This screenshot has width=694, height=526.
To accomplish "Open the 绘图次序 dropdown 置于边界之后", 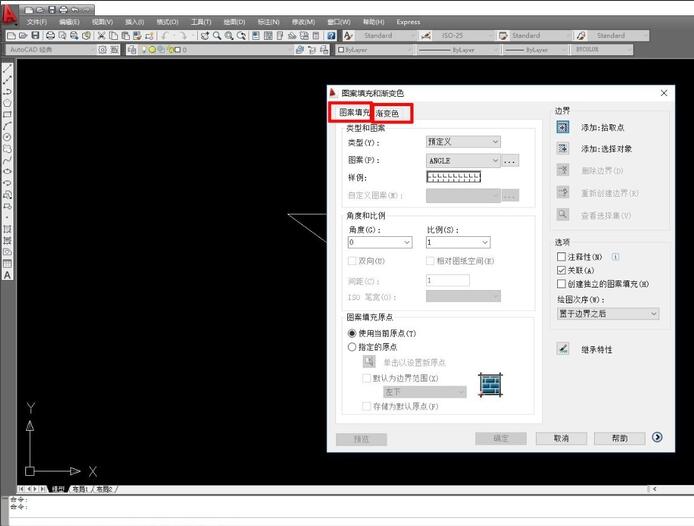I will pyautogui.click(x=608, y=314).
